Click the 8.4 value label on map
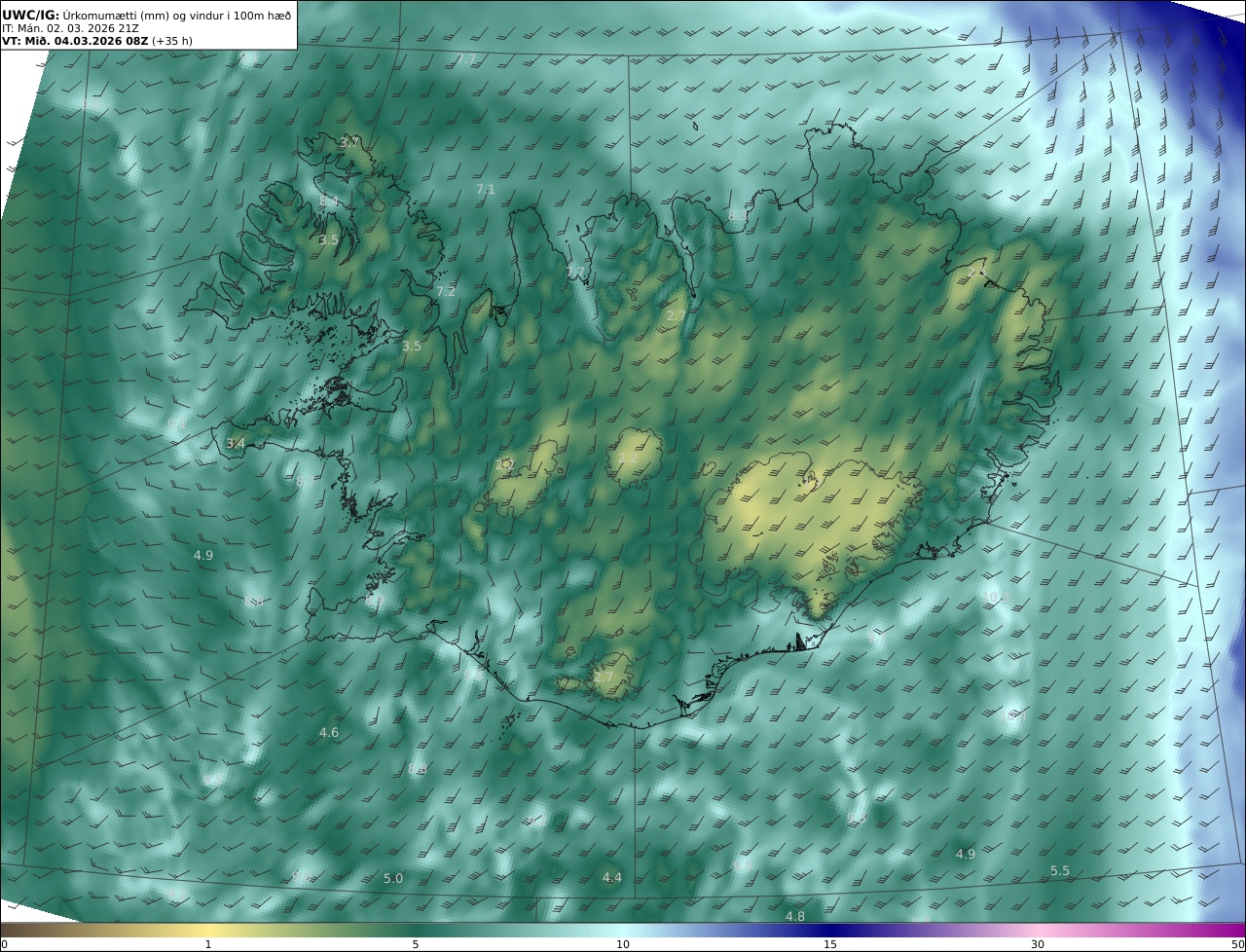 point(329,201)
